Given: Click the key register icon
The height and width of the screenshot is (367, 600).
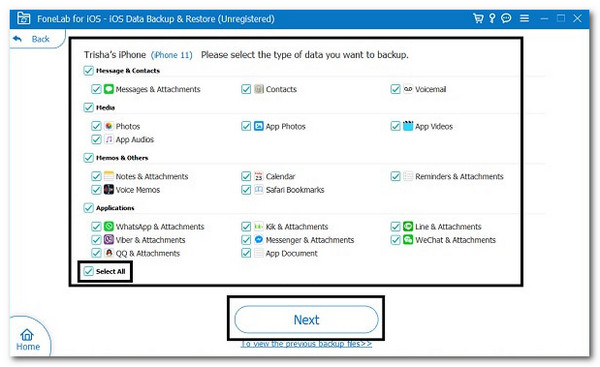Looking at the screenshot, I should pos(492,18).
